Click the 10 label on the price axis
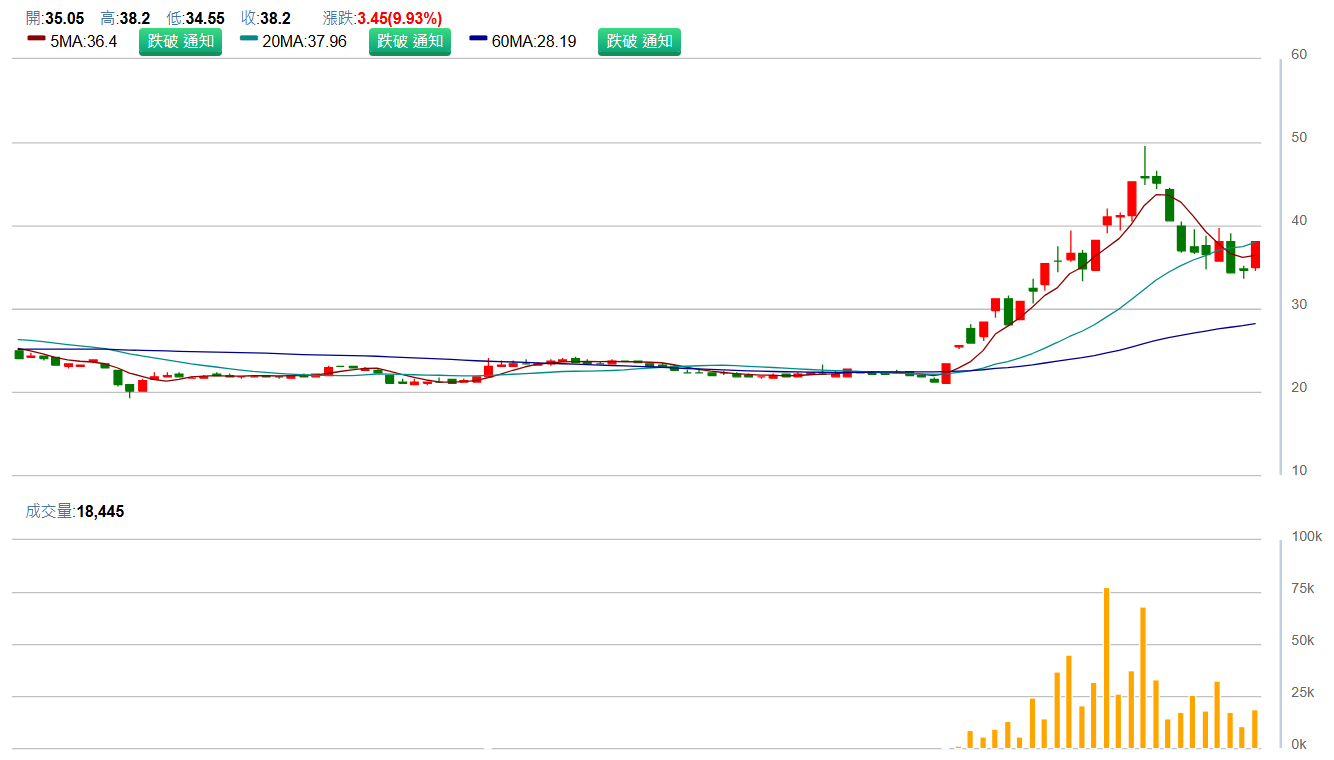This screenshot has width=1334, height=760. [x=1299, y=470]
